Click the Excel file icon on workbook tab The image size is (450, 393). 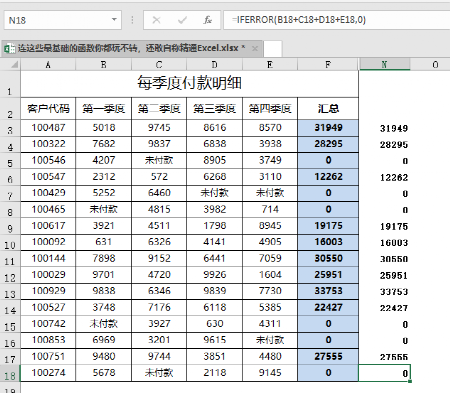9,49
